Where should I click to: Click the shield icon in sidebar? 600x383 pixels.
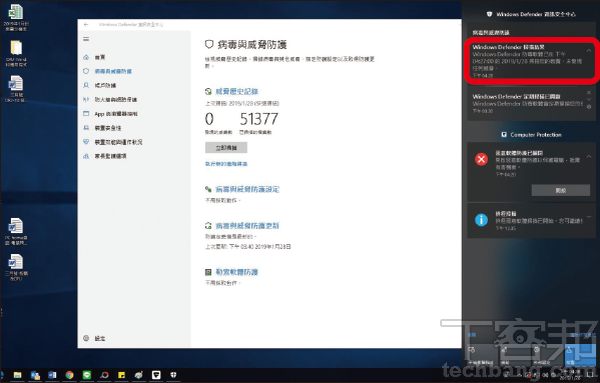click(x=86, y=71)
